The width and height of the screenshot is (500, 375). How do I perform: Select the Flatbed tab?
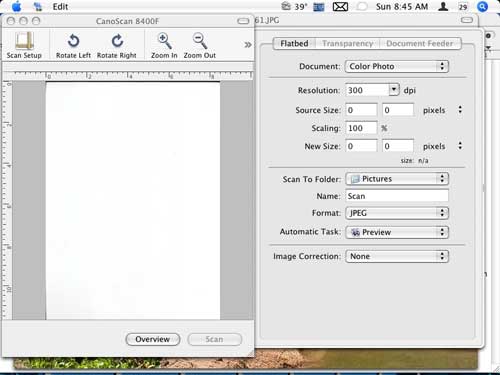(x=294, y=44)
